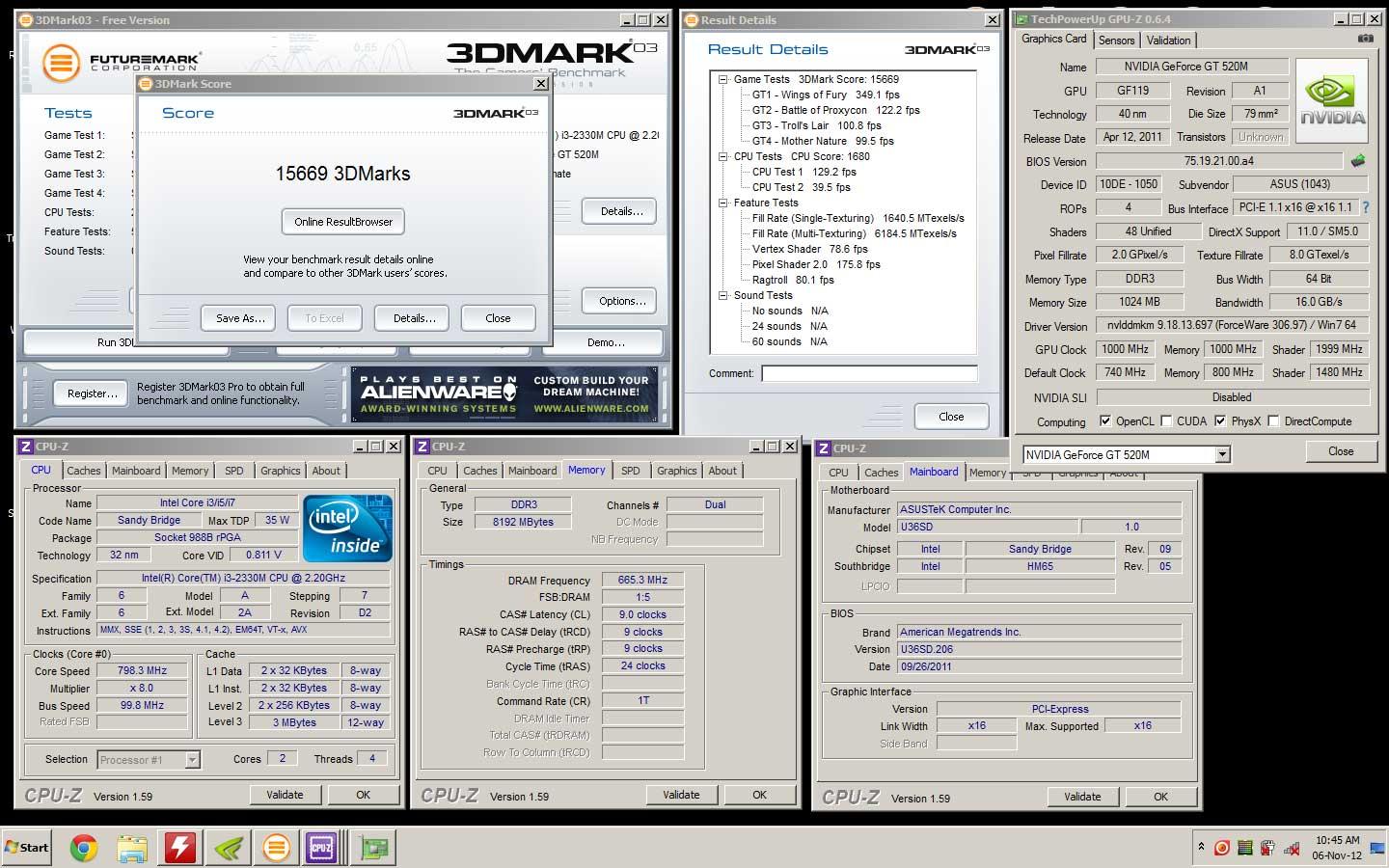Screen dimensions: 1389x868
Task: Click the GPU-Z window title bar icon
Action: [x=1021, y=19]
